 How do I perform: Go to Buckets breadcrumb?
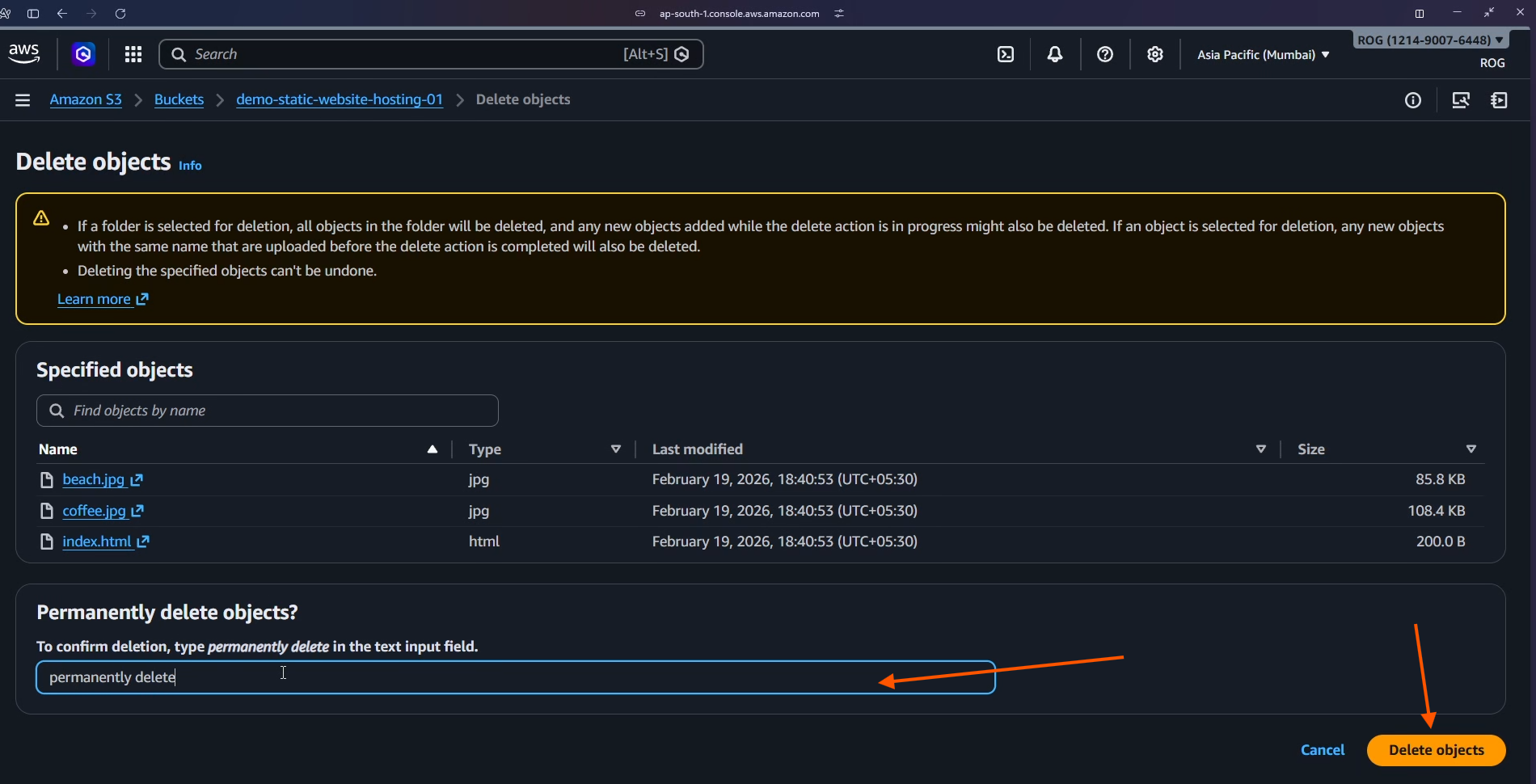point(179,99)
